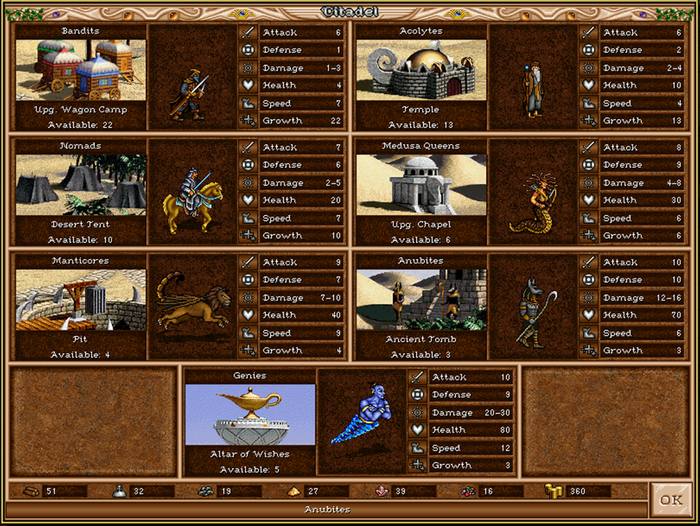Click the "Anubites" status bar text

coord(327,509)
